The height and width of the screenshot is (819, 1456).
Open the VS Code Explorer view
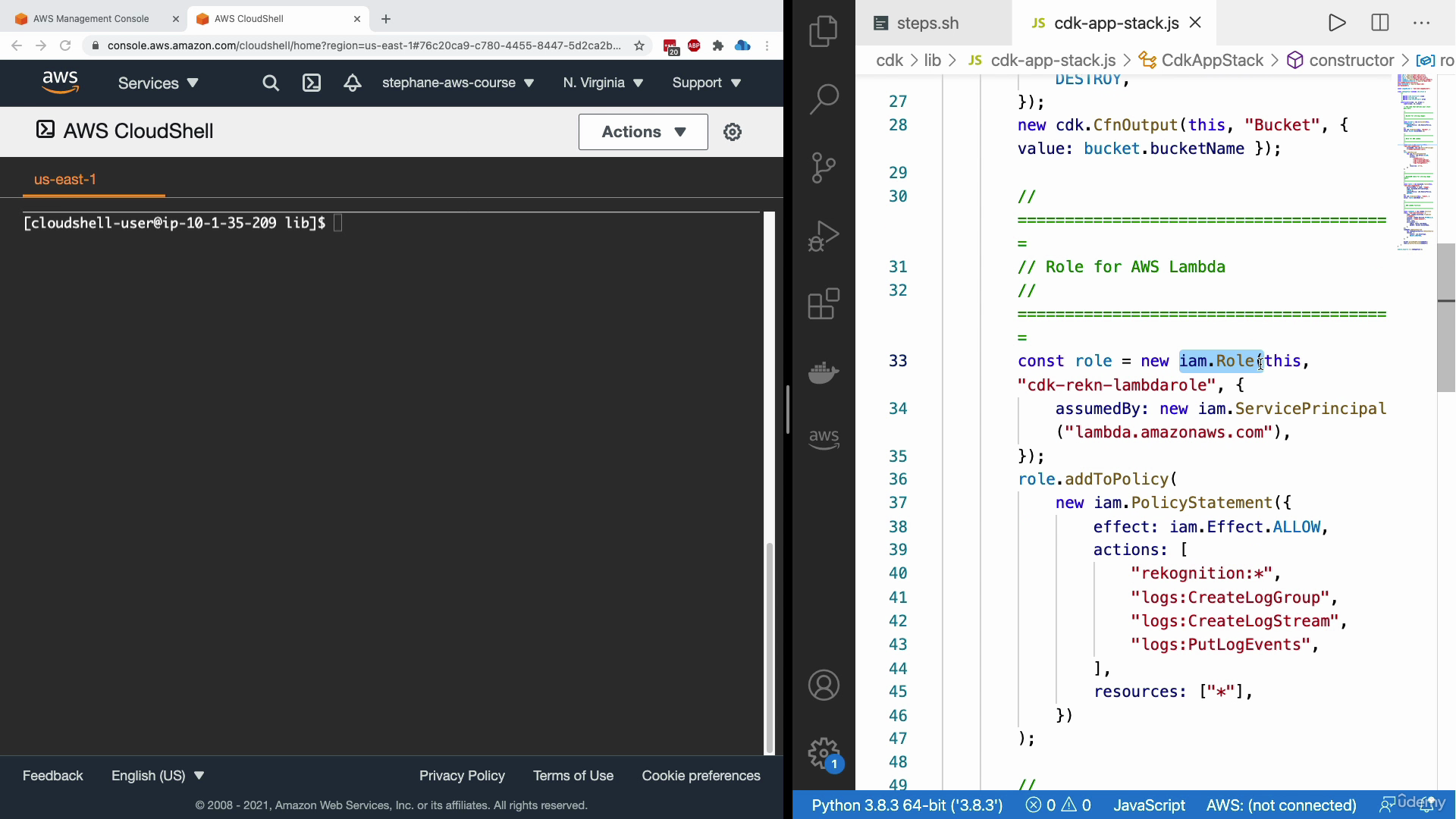pyautogui.click(x=824, y=31)
